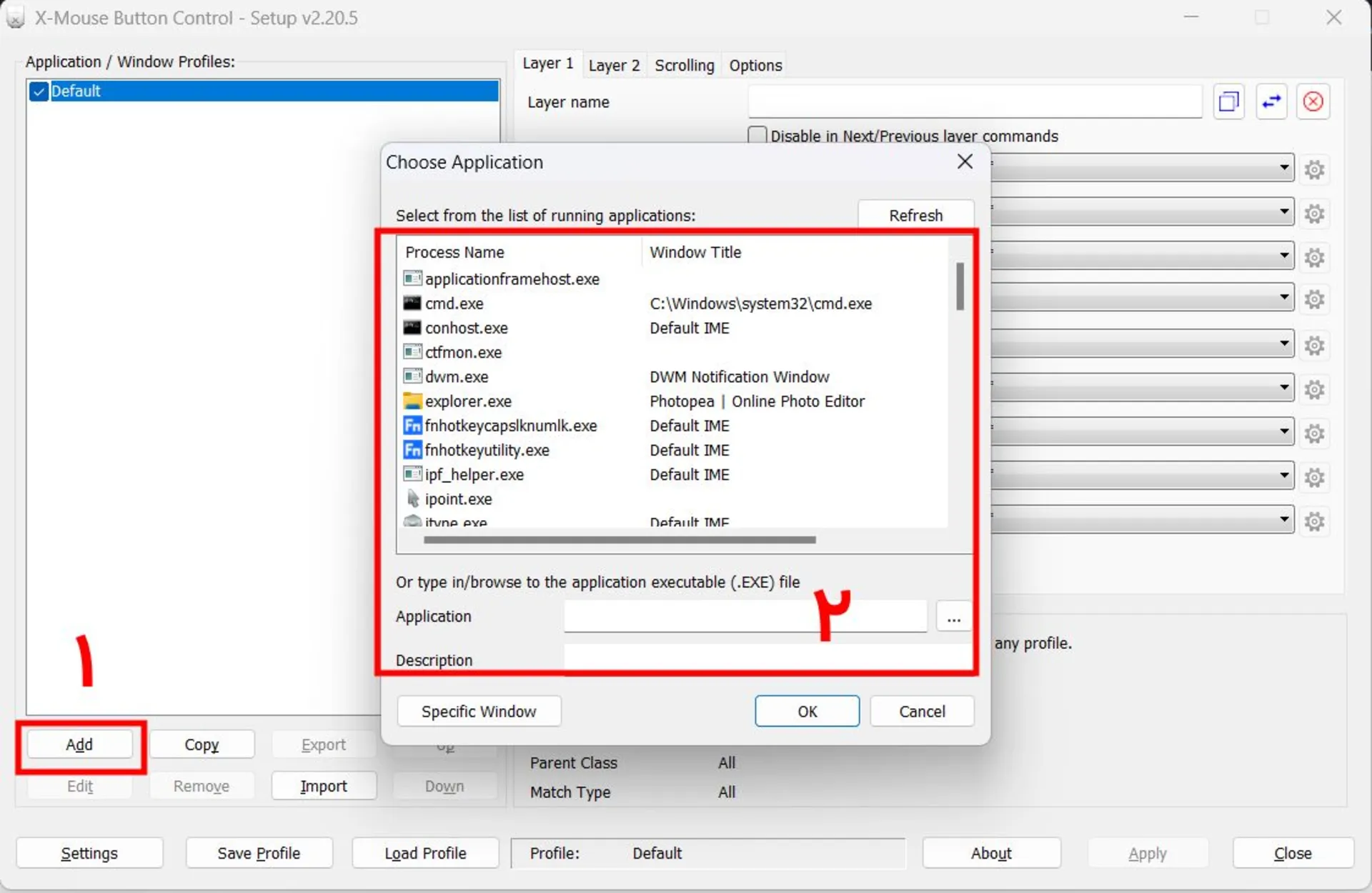Click inside the Layer name input field
The width and height of the screenshot is (1372, 893).
974,101
